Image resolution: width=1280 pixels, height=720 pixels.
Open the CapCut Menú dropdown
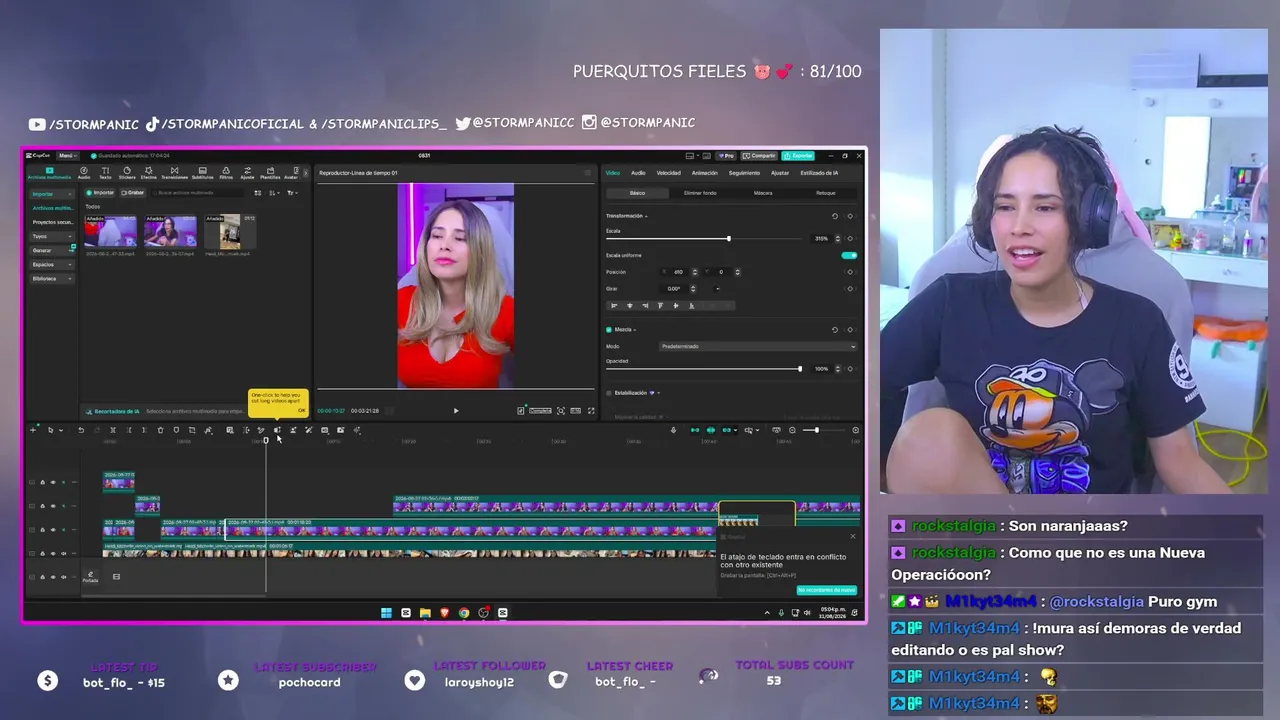(x=67, y=156)
